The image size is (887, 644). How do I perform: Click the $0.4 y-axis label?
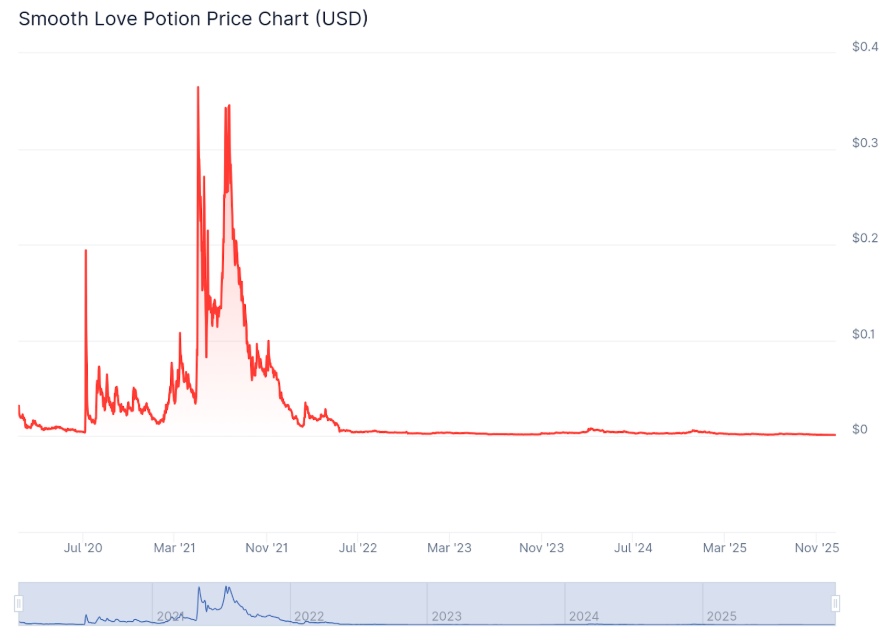865,46
